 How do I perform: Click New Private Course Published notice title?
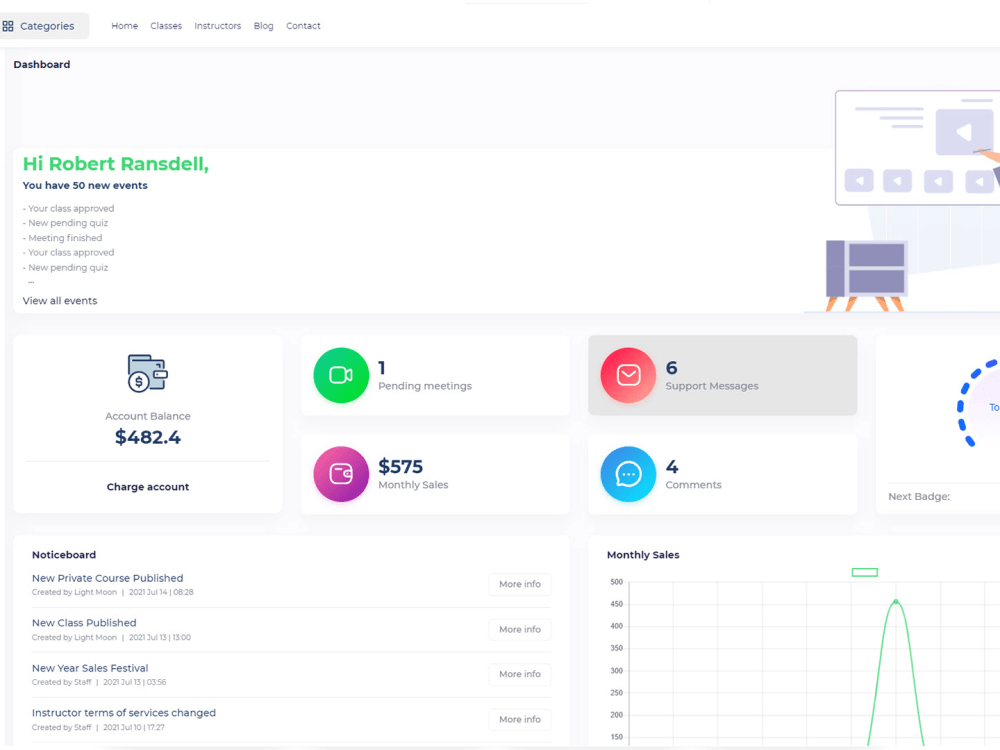click(x=108, y=578)
